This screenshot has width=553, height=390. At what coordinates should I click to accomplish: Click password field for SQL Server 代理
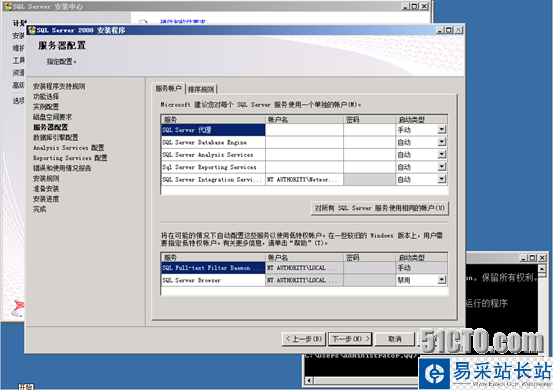369,130
